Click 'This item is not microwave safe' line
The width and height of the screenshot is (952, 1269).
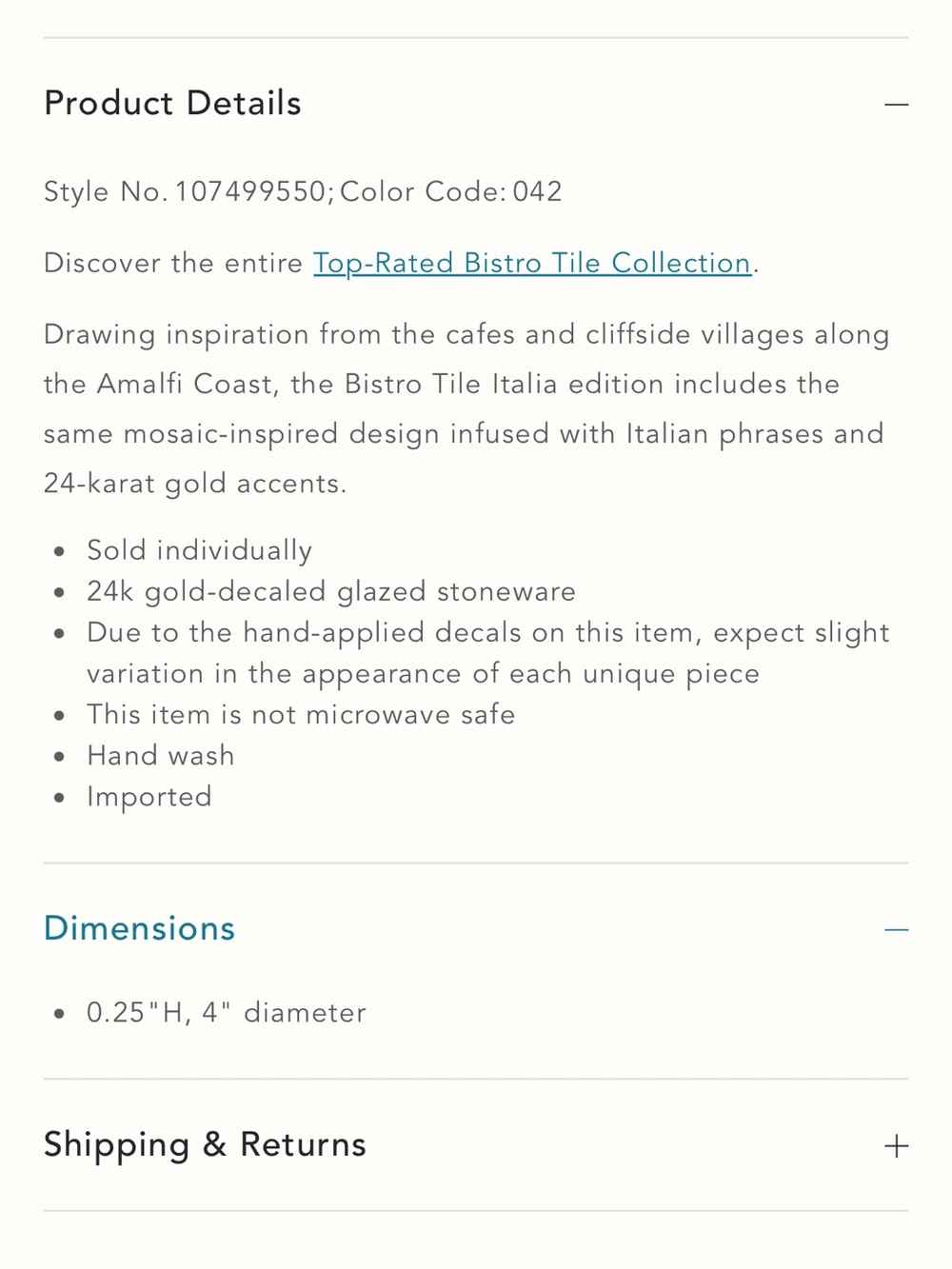click(x=301, y=715)
